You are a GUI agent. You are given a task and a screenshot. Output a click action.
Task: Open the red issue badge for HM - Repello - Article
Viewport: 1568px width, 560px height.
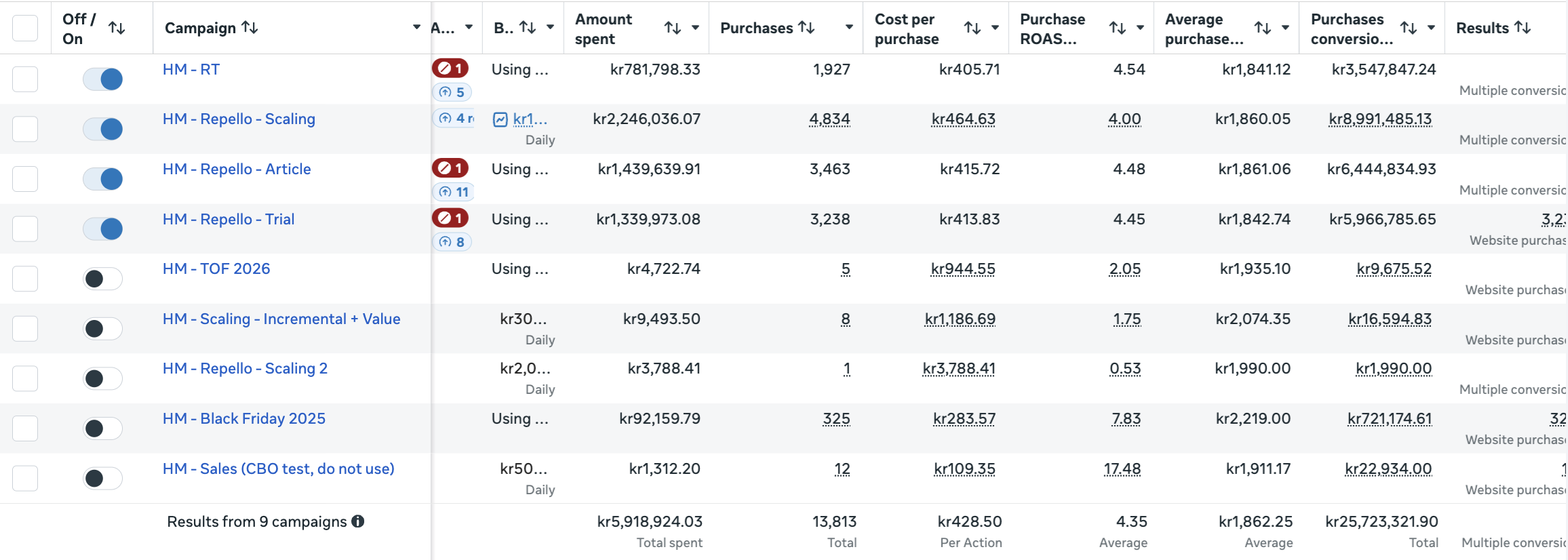click(x=450, y=167)
